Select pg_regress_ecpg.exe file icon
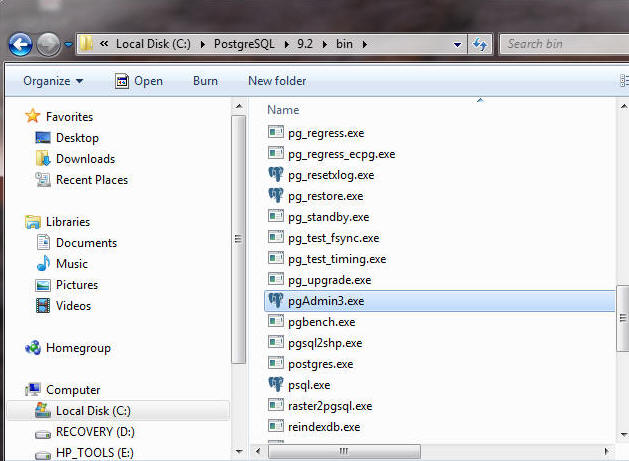Image resolution: width=629 pixels, height=461 pixels. (276, 152)
